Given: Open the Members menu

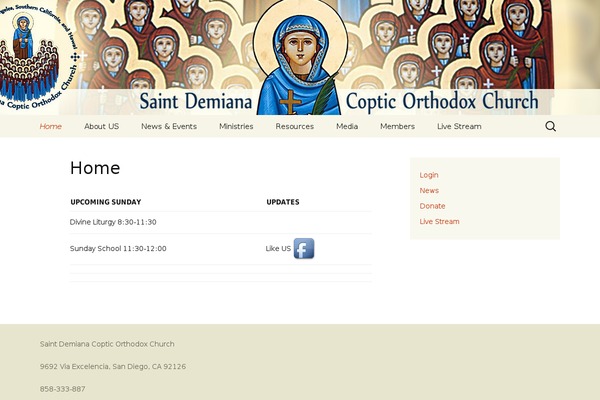Looking at the screenshot, I should [x=397, y=126].
